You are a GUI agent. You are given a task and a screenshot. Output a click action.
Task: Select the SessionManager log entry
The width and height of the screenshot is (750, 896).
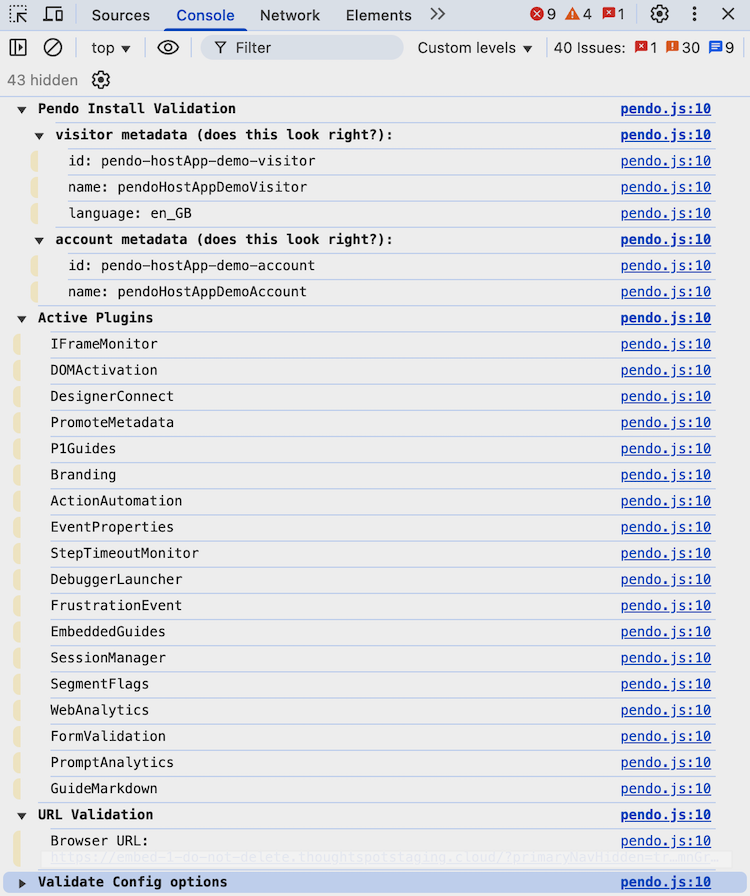(108, 658)
